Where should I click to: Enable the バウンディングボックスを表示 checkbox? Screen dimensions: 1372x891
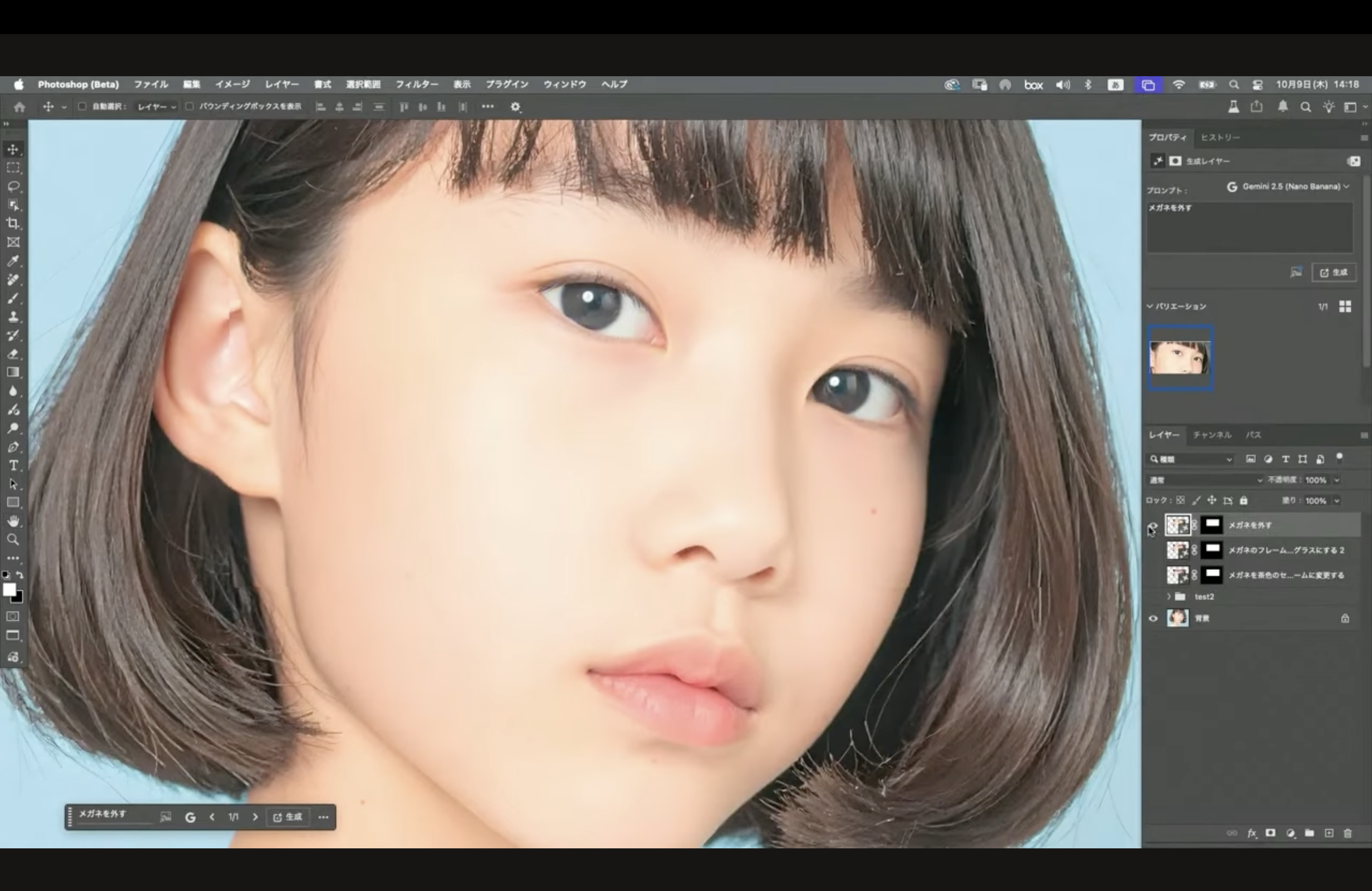(189, 107)
